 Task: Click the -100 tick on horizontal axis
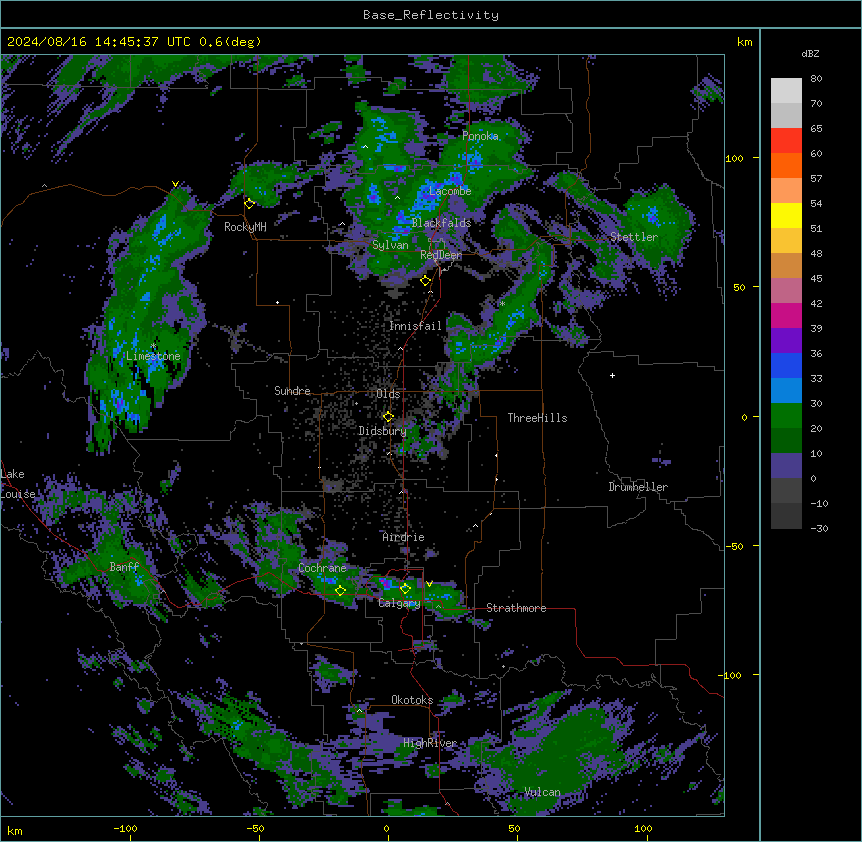[x=126, y=828]
